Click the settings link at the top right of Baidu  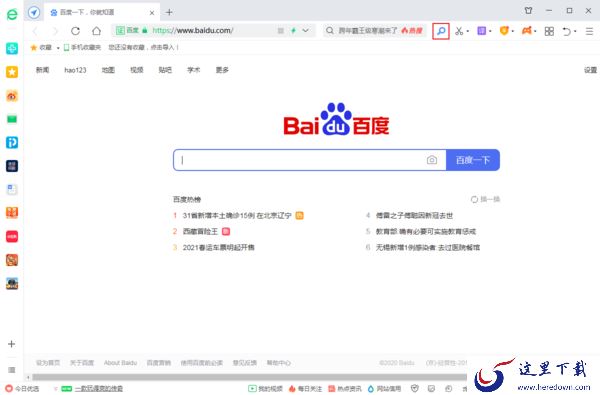pyautogui.click(x=590, y=70)
